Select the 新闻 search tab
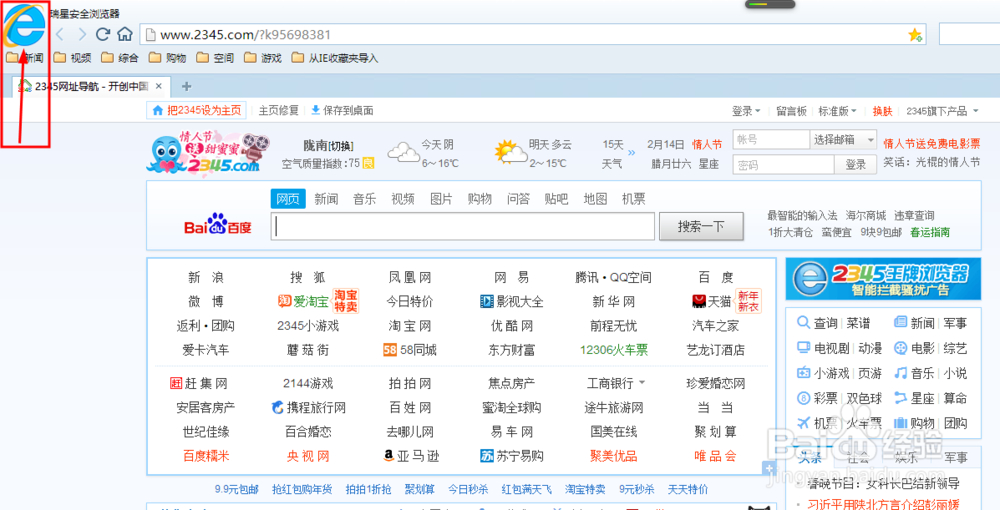The width and height of the screenshot is (1000, 510). (x=326, y=199)
